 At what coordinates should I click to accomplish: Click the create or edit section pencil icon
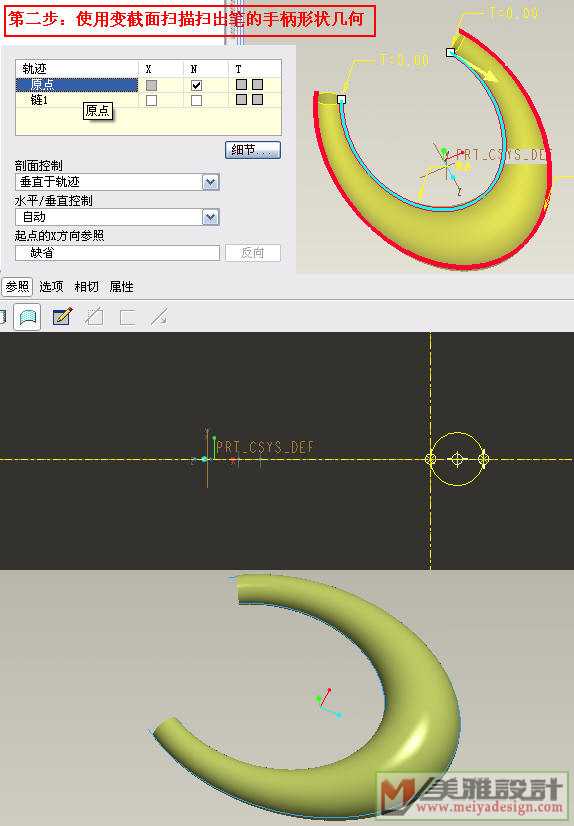tap(62, 317)
